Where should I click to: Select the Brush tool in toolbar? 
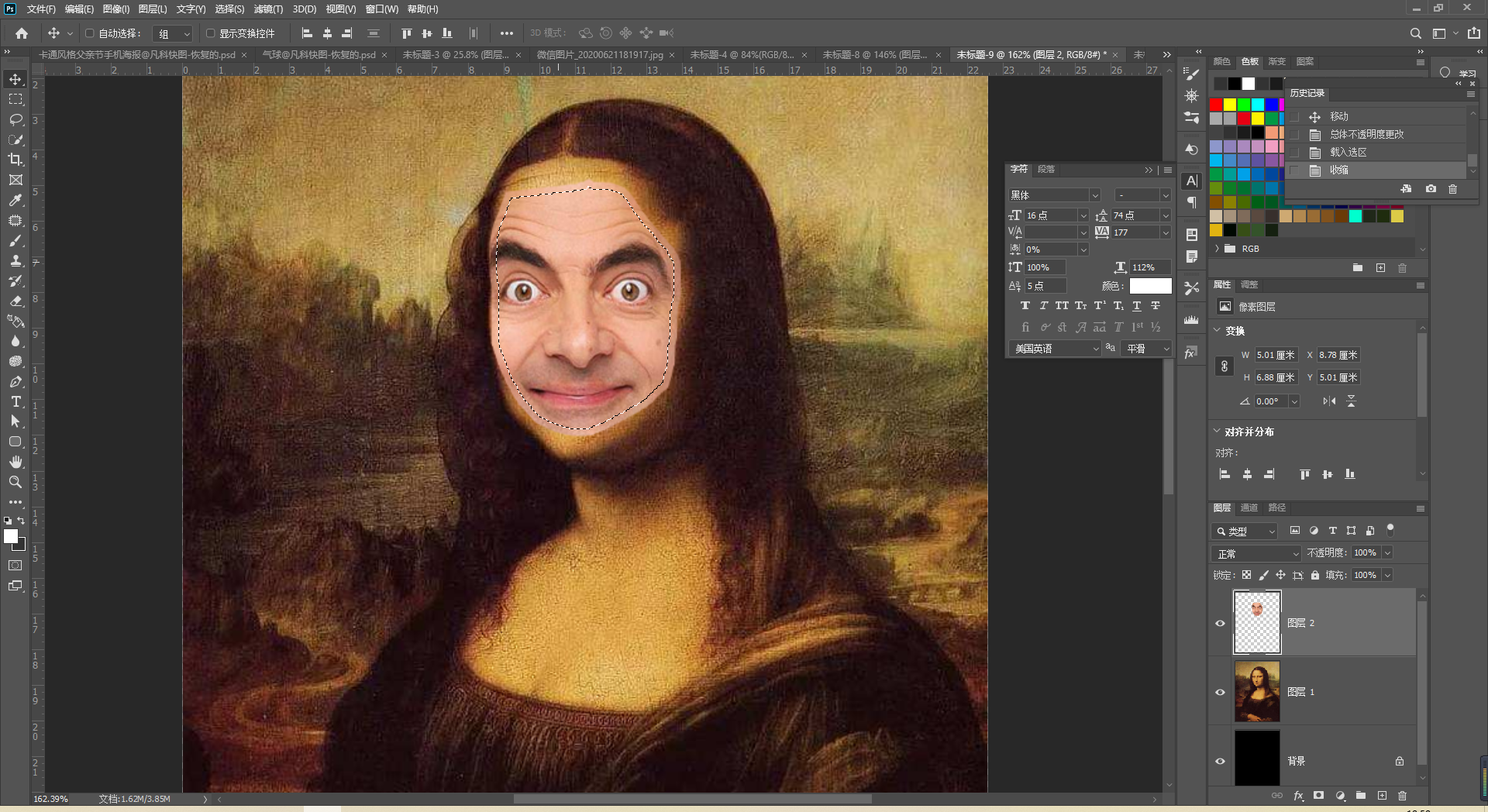(x=15, y=240)
